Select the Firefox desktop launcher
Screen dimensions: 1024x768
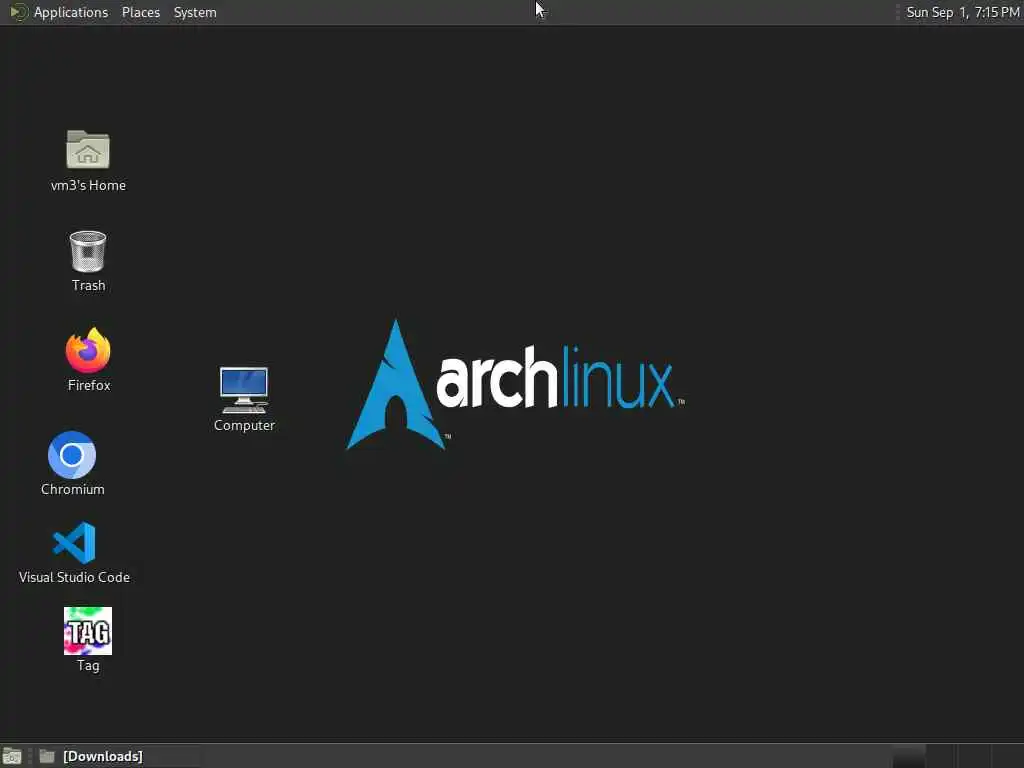(x=88, y=351)
